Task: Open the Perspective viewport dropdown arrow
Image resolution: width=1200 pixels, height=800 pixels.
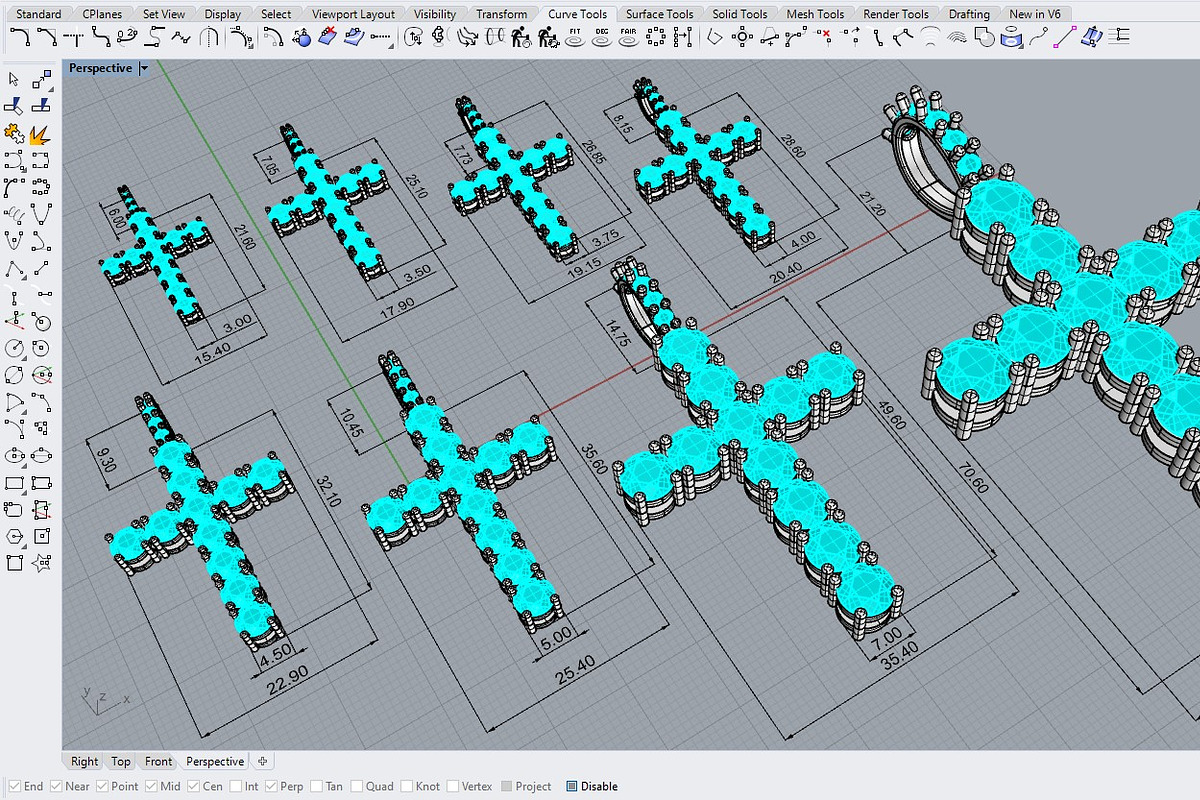Action: pos(144,68)
